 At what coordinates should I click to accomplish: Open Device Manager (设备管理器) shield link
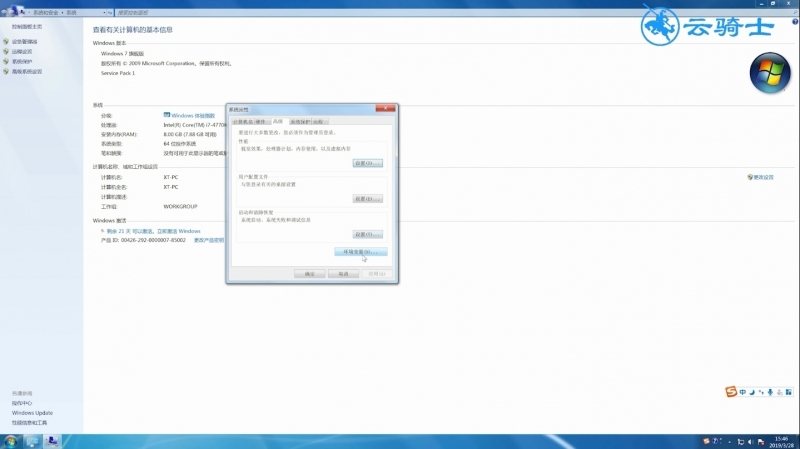24,42
